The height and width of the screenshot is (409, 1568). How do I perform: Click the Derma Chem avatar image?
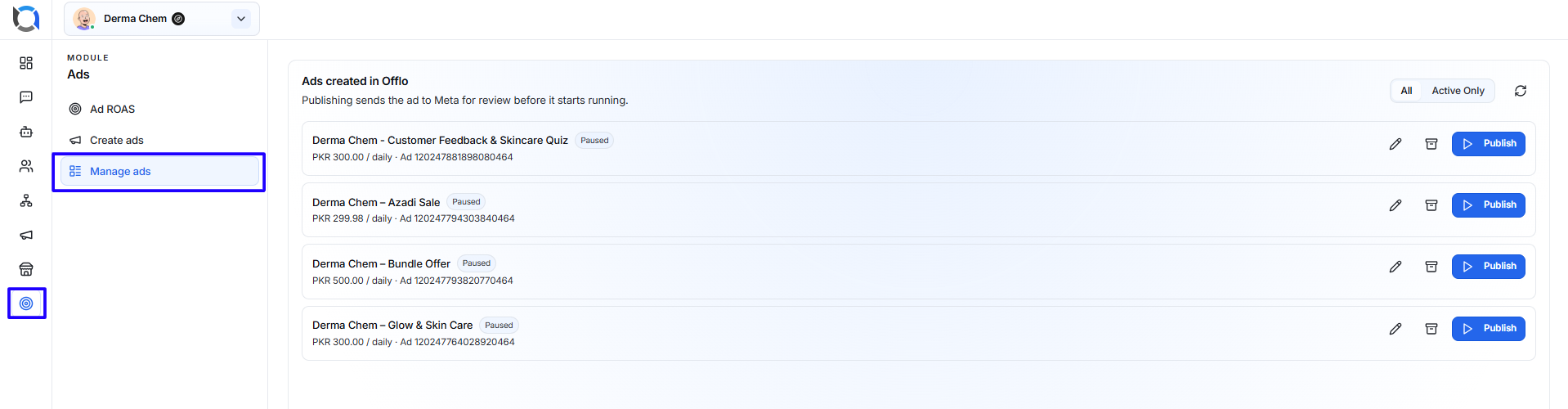tap(84, 19)
